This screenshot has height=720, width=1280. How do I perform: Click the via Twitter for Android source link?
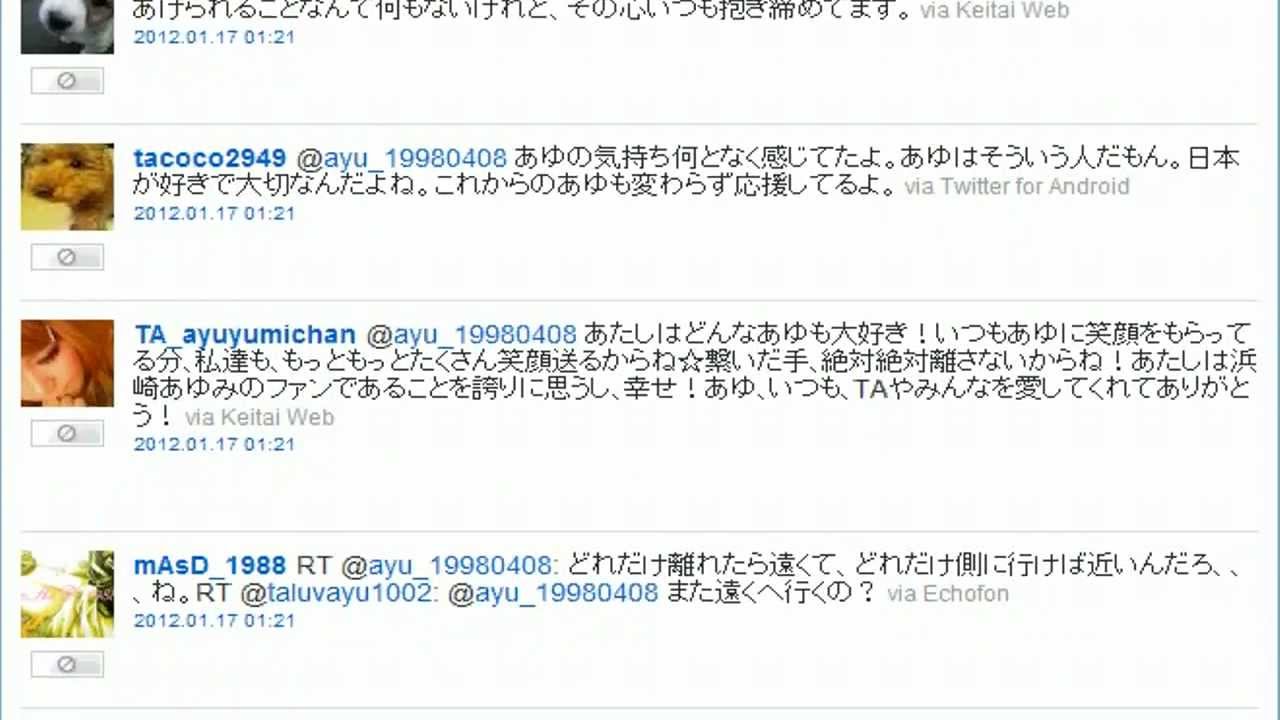click(1017, 187)
